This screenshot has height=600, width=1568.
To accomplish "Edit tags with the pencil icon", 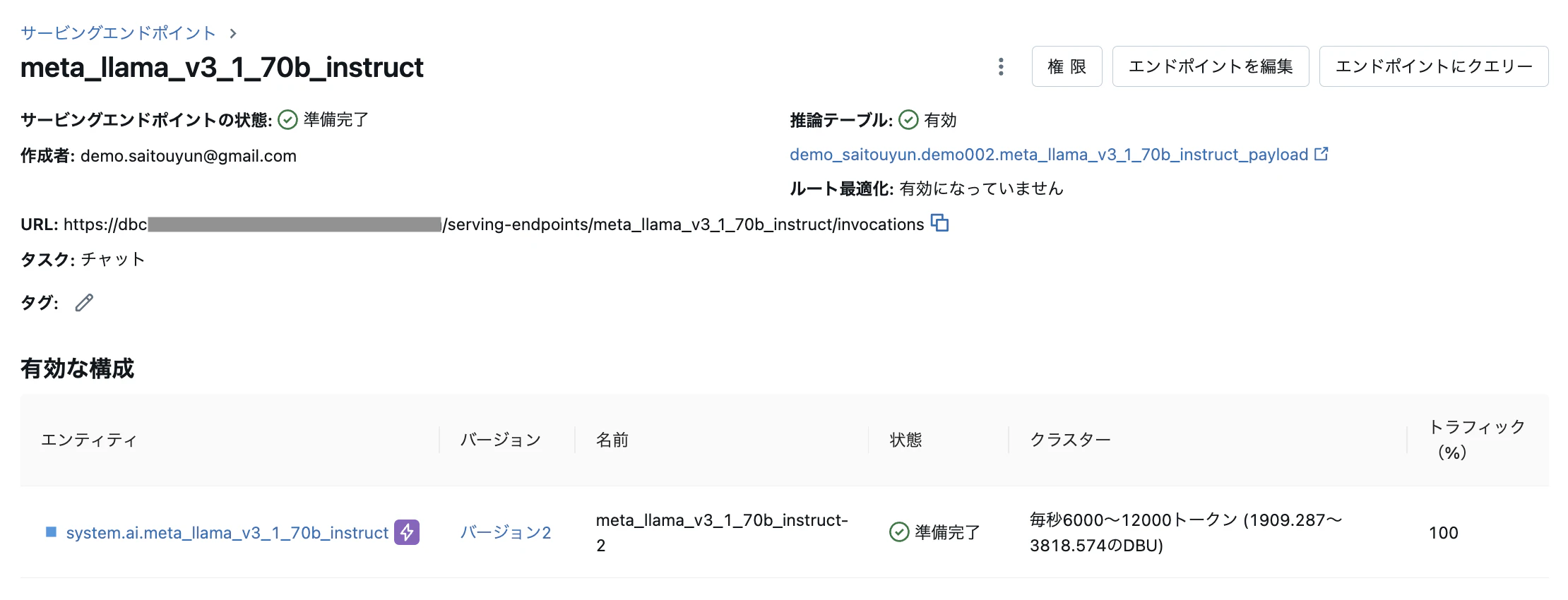I will tap(84, 303).
